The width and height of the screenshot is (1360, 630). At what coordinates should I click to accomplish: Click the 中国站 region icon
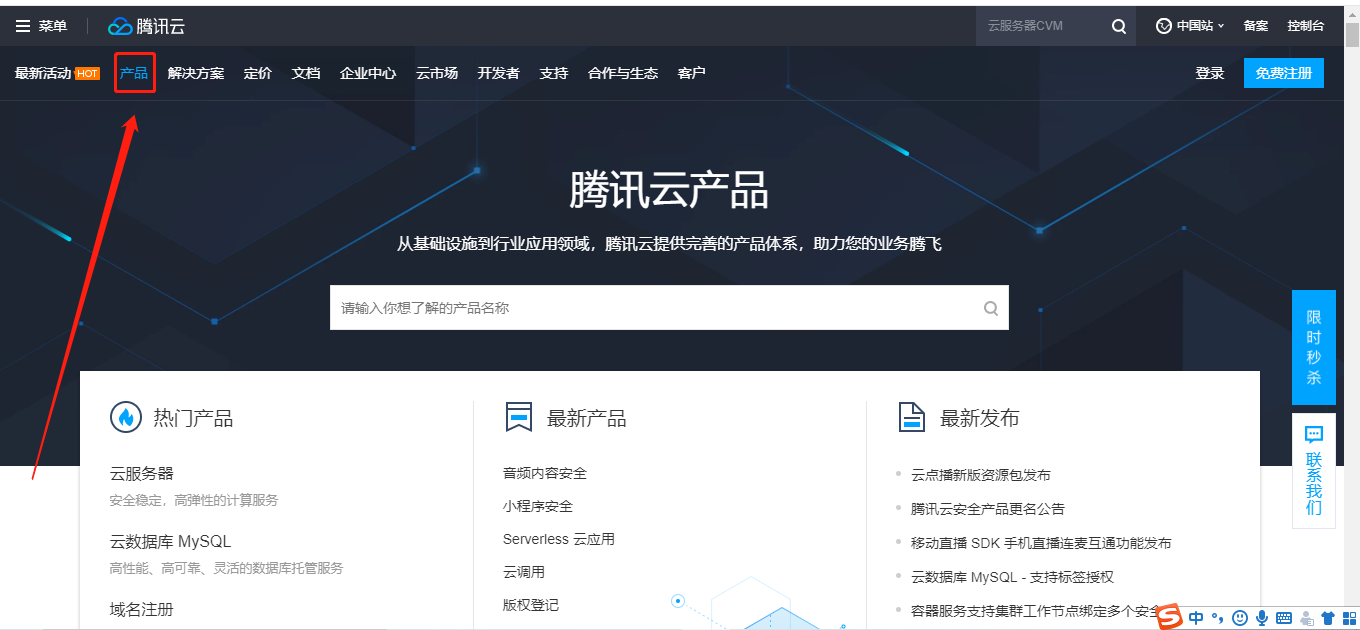1164,26
